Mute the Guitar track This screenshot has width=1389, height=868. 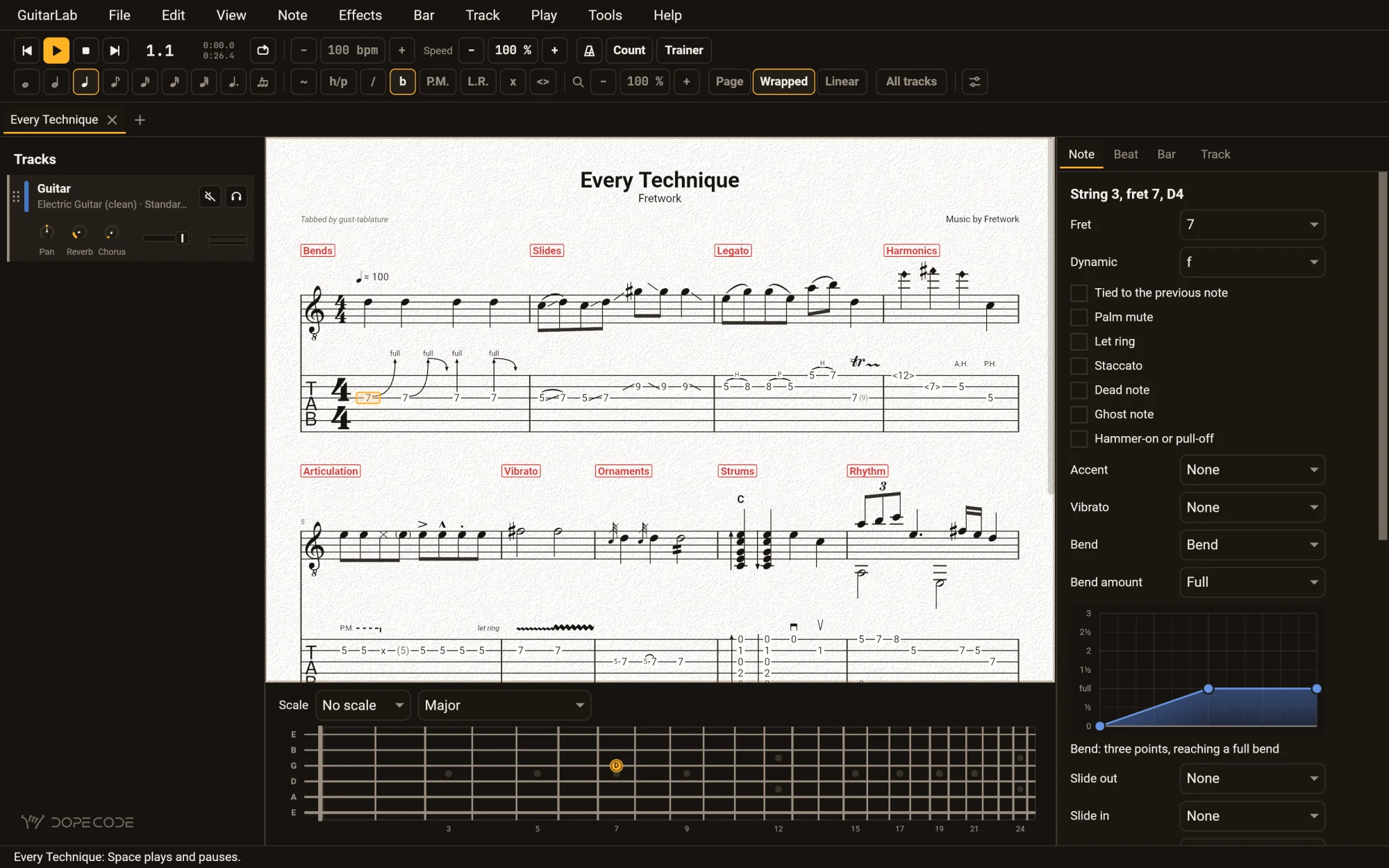pos(210,197)
